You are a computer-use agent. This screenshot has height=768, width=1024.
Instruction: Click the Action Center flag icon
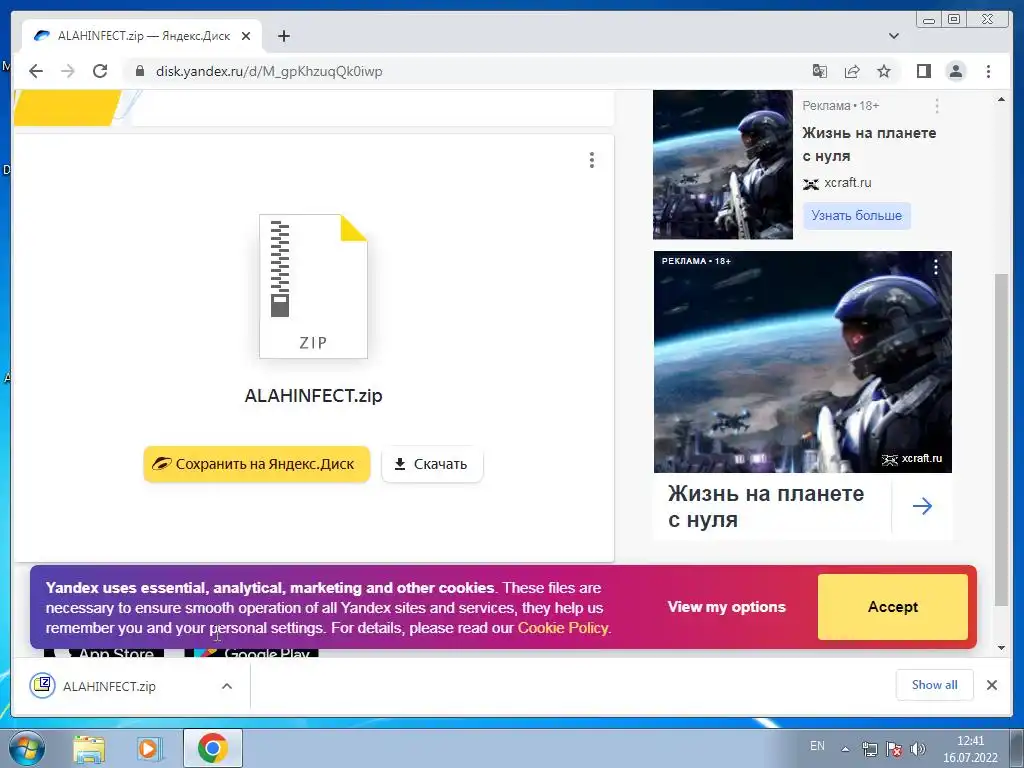(894, 749)
